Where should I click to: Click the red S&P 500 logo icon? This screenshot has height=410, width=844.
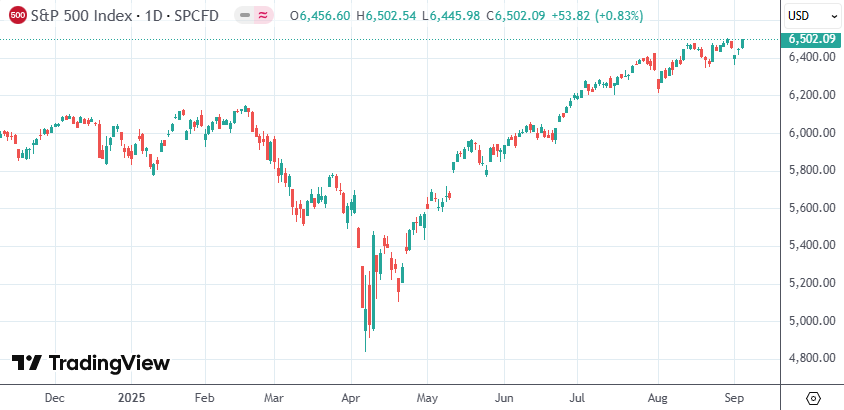17,16
